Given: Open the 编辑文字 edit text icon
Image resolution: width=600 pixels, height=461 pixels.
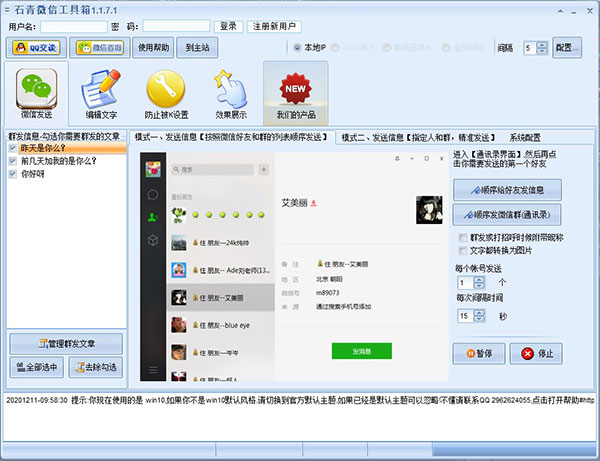Looking at the screenshot, I should click(101, 93).
